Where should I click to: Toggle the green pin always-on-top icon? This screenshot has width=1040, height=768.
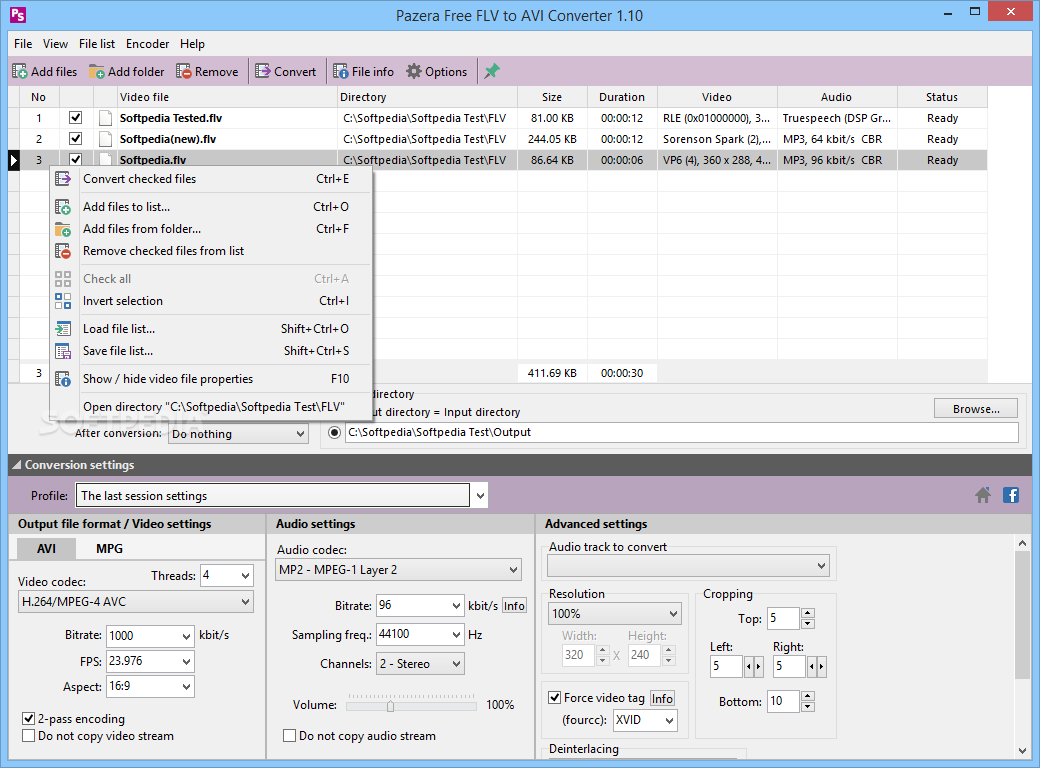491,72
